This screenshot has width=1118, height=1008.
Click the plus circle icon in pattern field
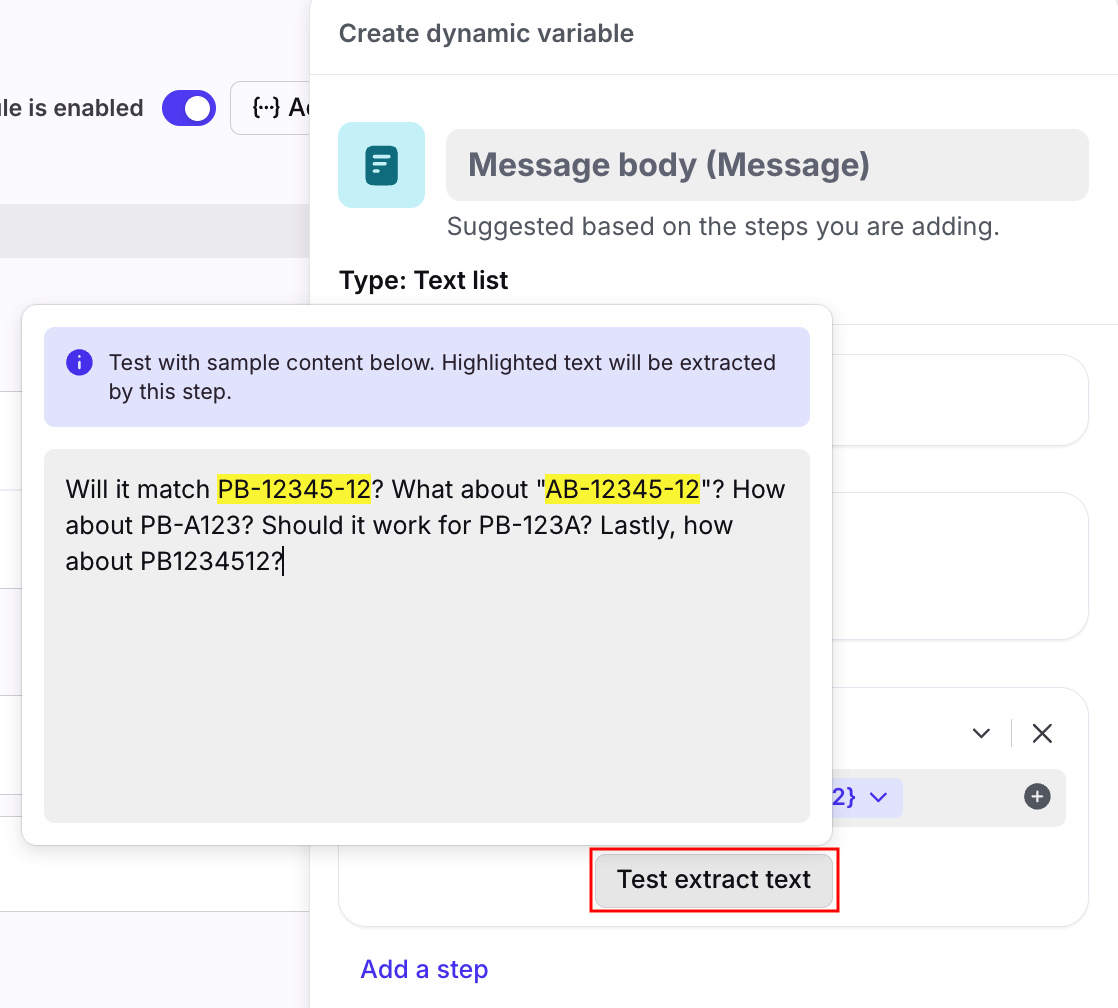[x=1037, y=797]
